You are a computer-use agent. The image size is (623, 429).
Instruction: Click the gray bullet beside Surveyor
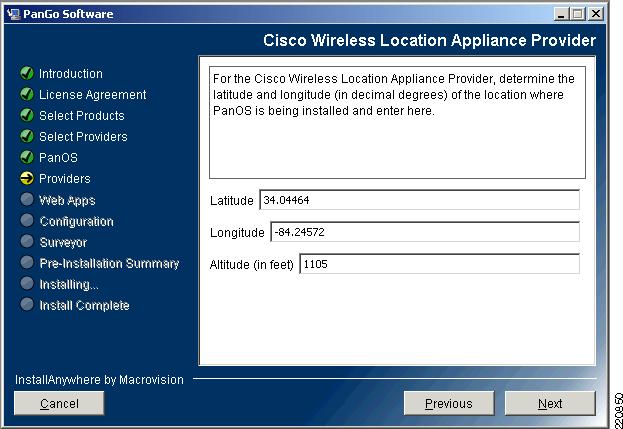[27, 241]
